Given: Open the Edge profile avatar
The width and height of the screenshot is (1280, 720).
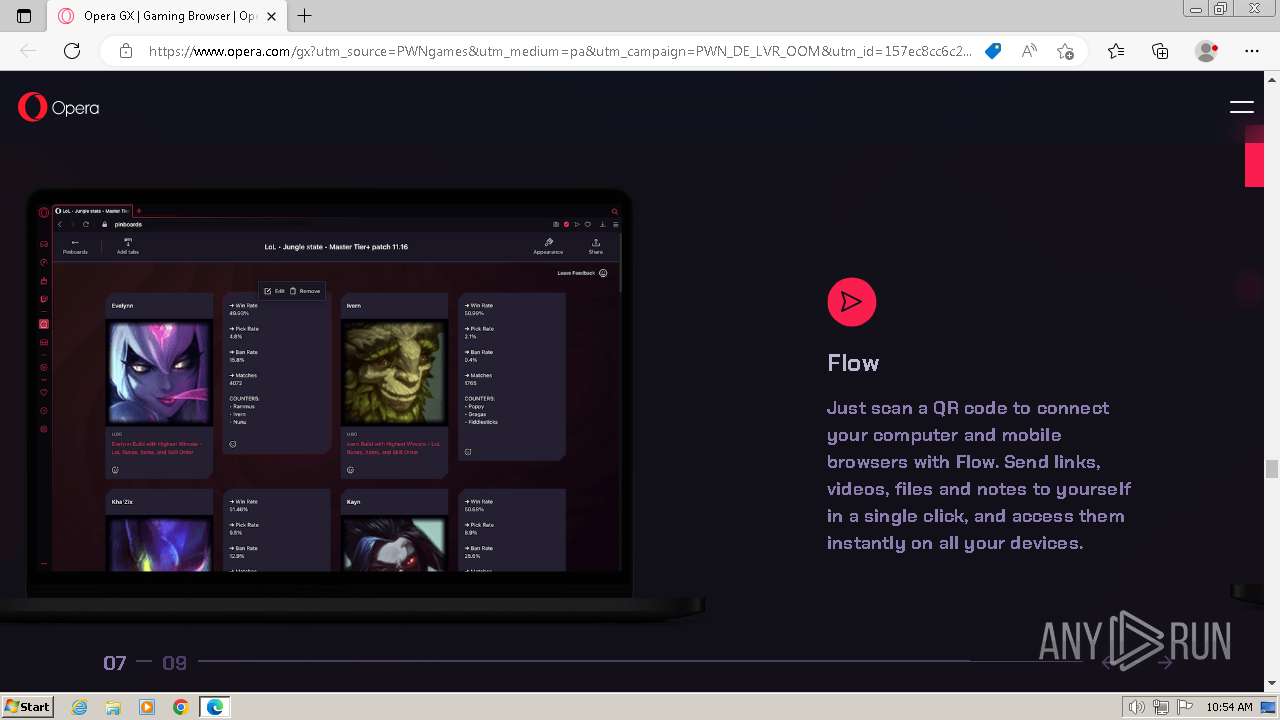Looking at the screenshot, I should (x=1207, y=51).
